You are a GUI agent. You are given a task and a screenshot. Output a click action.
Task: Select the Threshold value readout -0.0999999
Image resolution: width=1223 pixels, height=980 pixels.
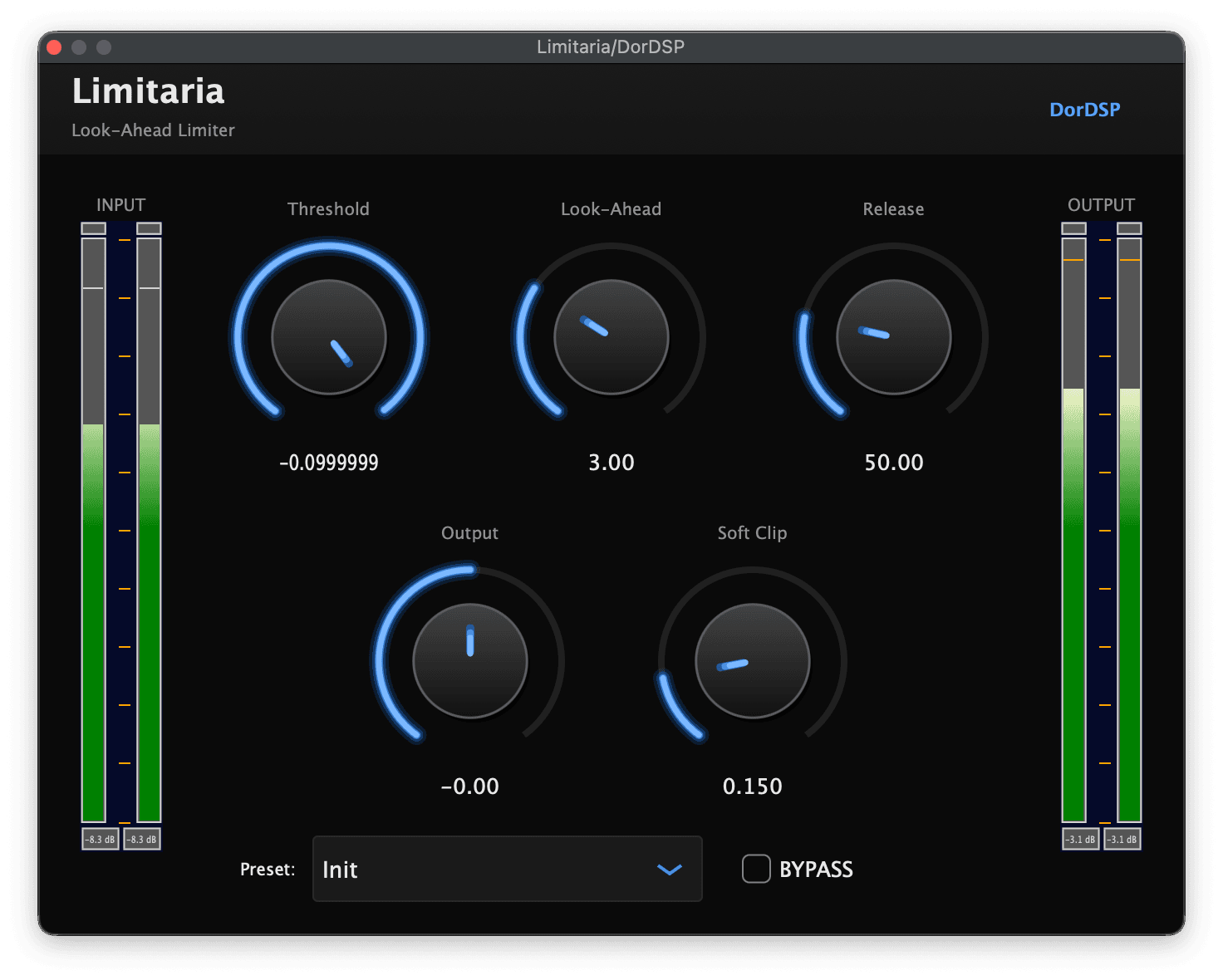[x=329, y=463]
